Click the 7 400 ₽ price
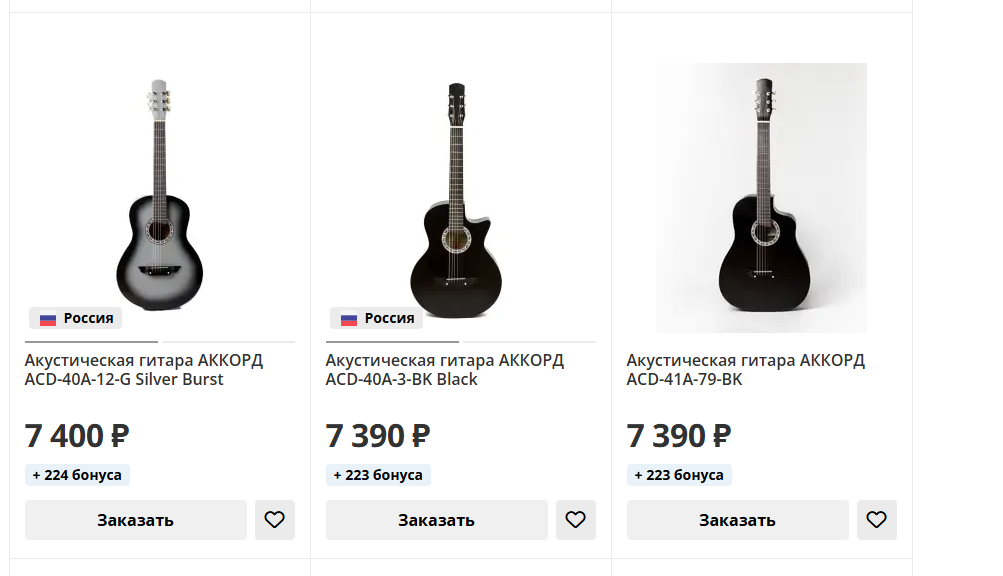This screenshot has width=1003, height=576. (77, 436)
